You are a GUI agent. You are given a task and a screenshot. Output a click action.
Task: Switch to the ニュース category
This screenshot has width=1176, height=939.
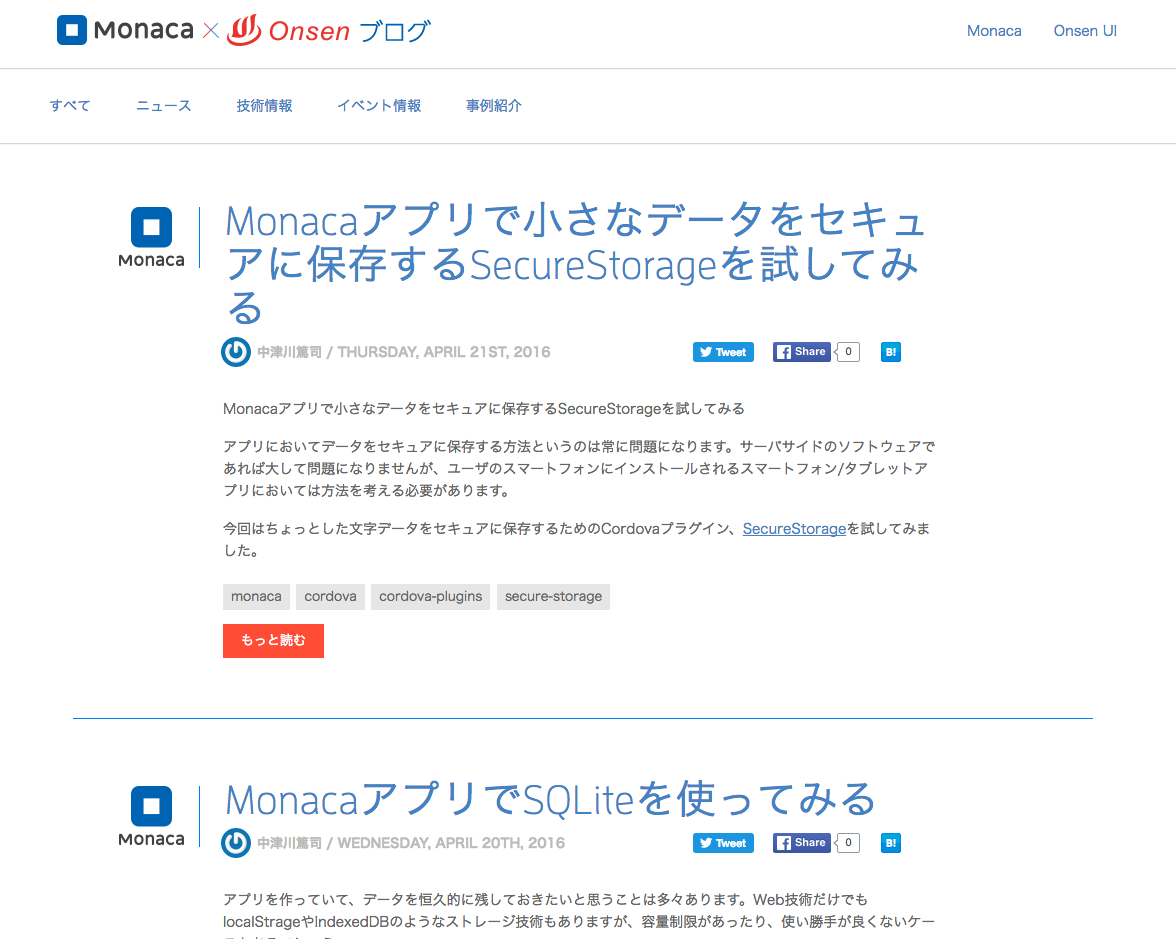(x=164, y=106)
